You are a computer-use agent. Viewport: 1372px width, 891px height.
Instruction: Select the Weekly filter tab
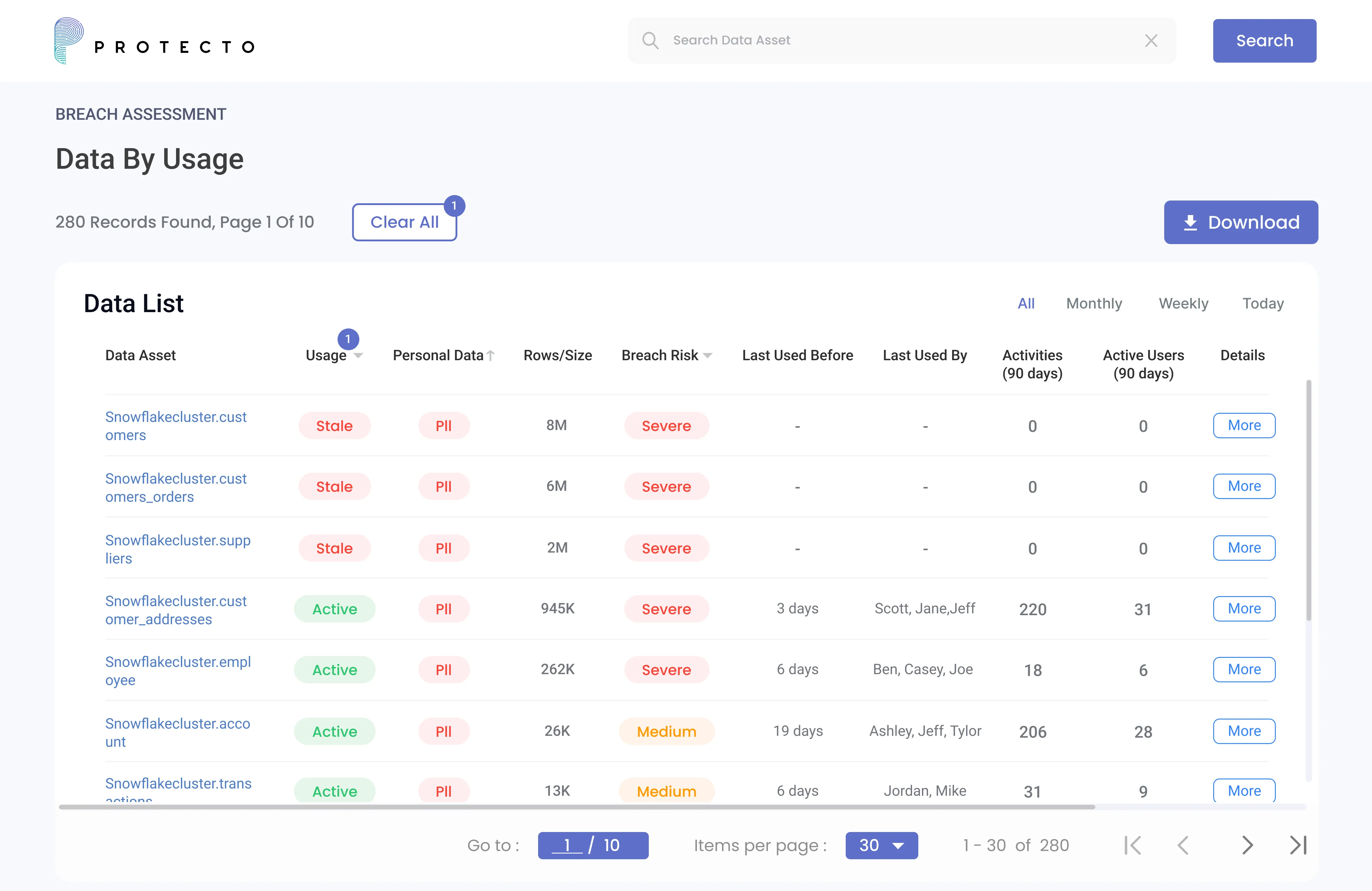tap(1182, 303)
